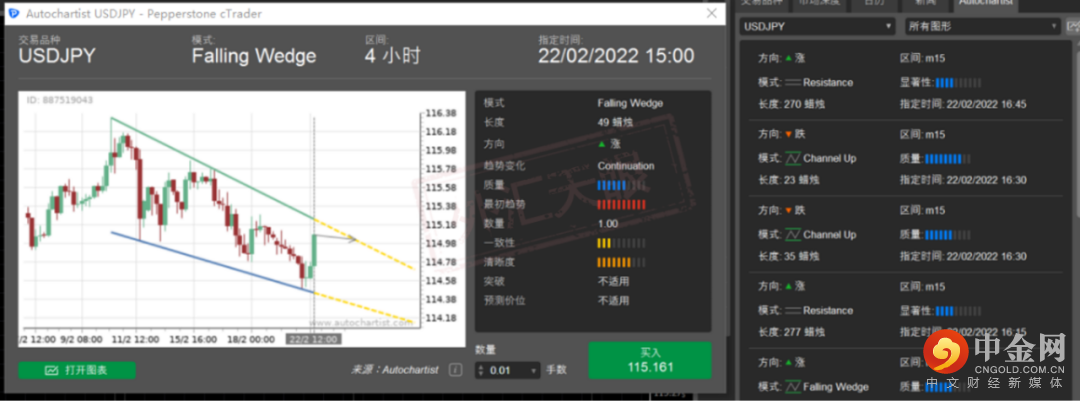Click "长度: 23 蜡烛" in the side panel list

point(787,181)
